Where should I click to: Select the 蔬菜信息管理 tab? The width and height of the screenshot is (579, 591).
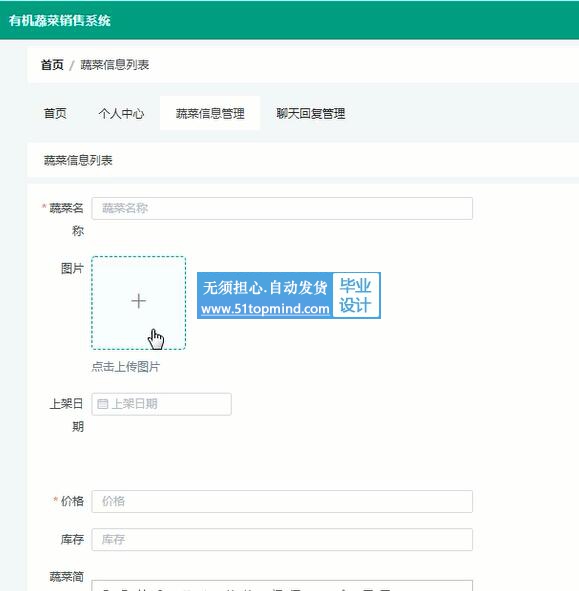pos(210,113)
